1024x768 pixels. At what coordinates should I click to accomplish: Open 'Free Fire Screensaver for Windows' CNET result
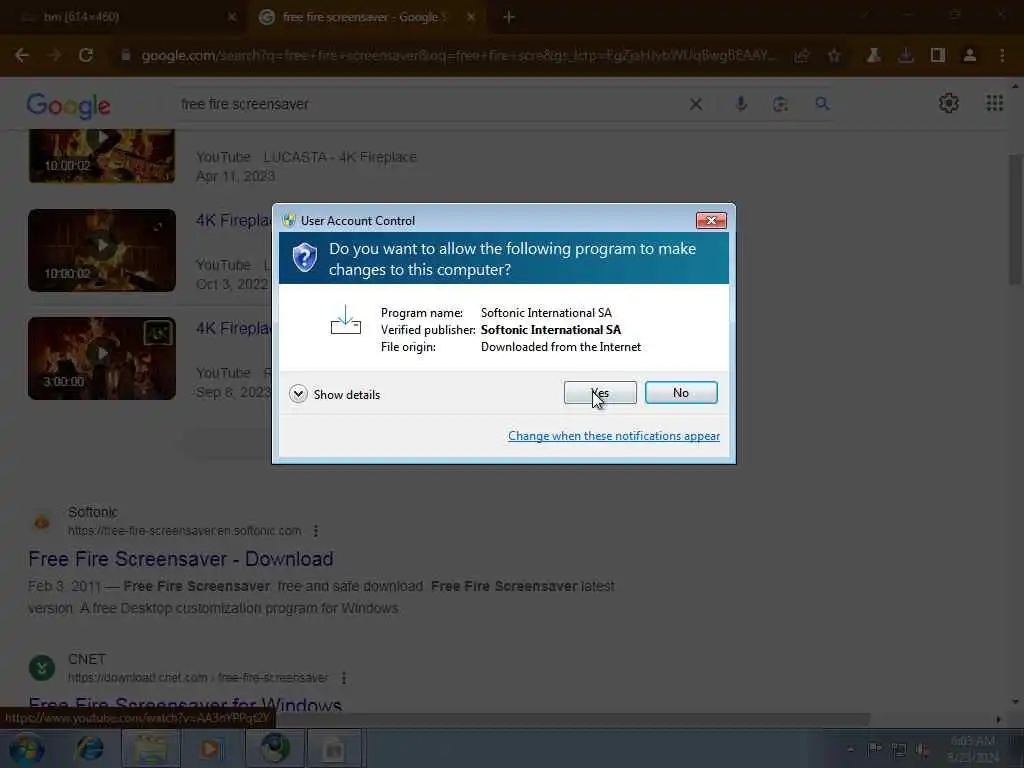click(185, 705)
